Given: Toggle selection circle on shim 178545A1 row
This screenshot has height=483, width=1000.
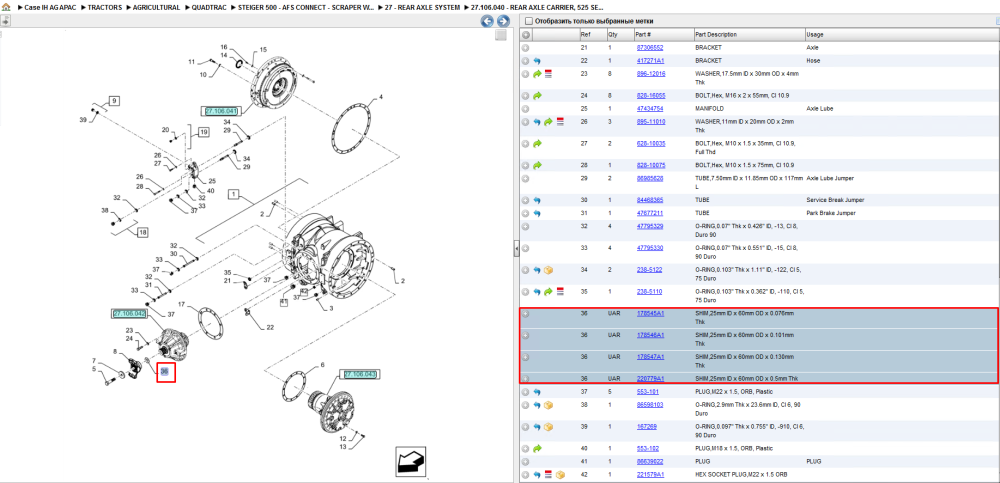Looking at the screenshot, I should pos(526,314).
